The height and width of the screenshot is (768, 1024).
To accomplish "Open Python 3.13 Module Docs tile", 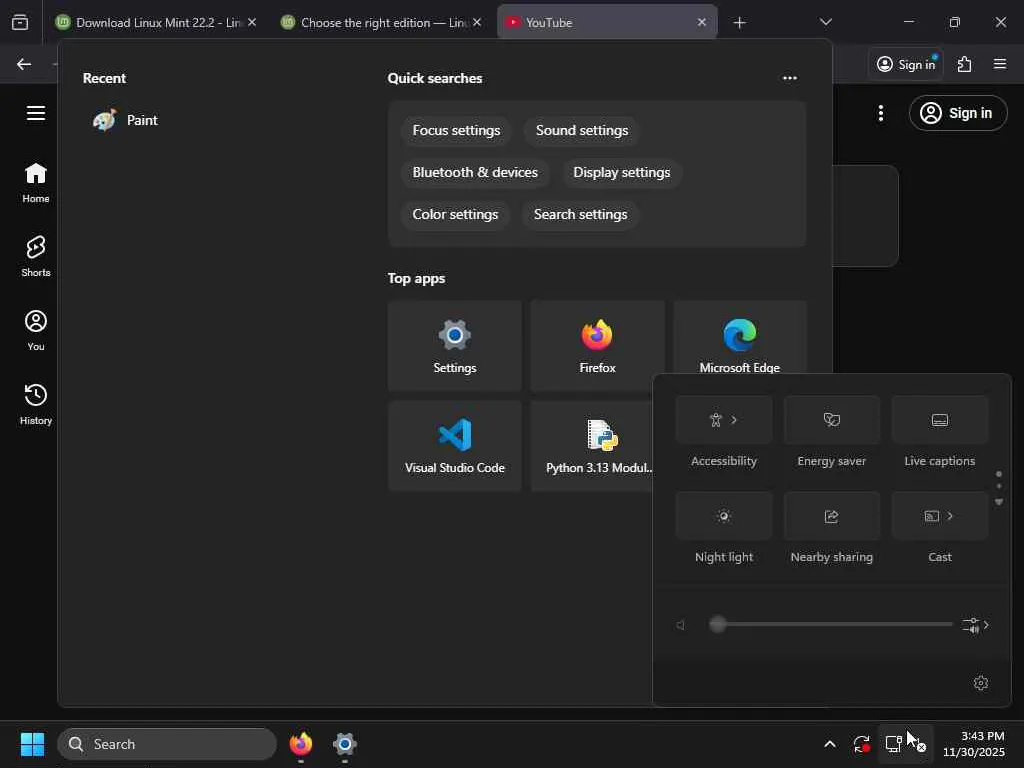I will [x=592, y=446].
